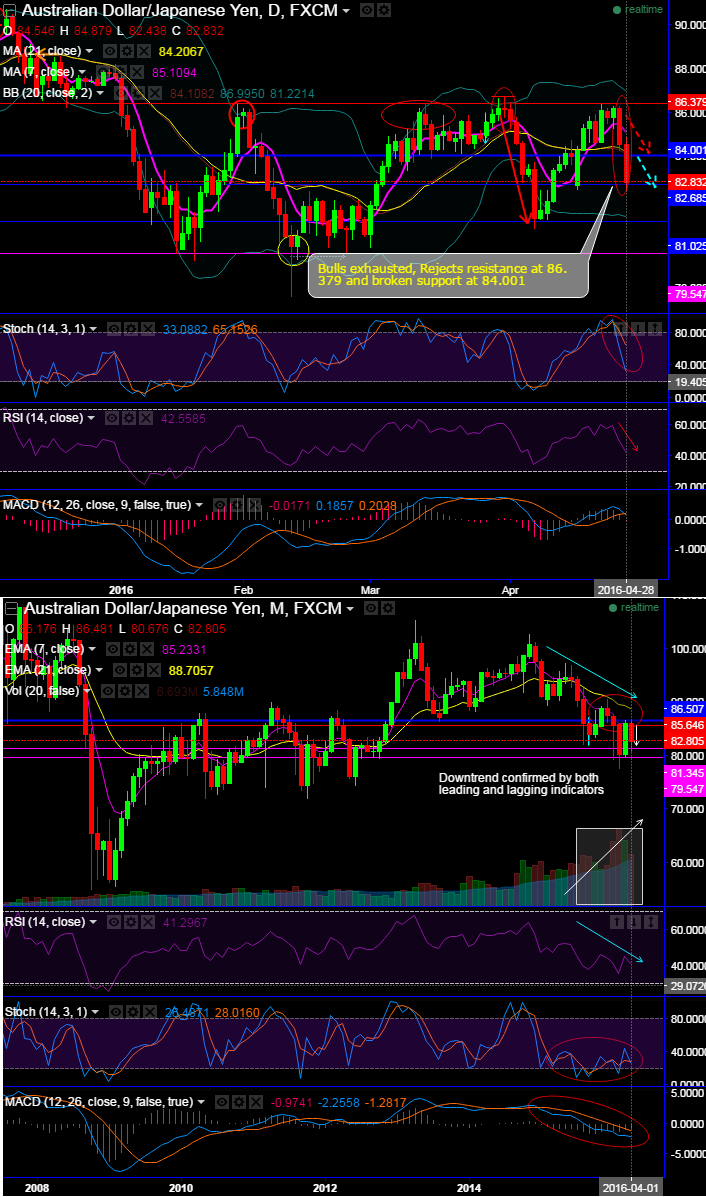The width and height of the screenshot is (706, 1197).
Task: Hide the daily chart's main price series
Action: click(x=366, y=11)
